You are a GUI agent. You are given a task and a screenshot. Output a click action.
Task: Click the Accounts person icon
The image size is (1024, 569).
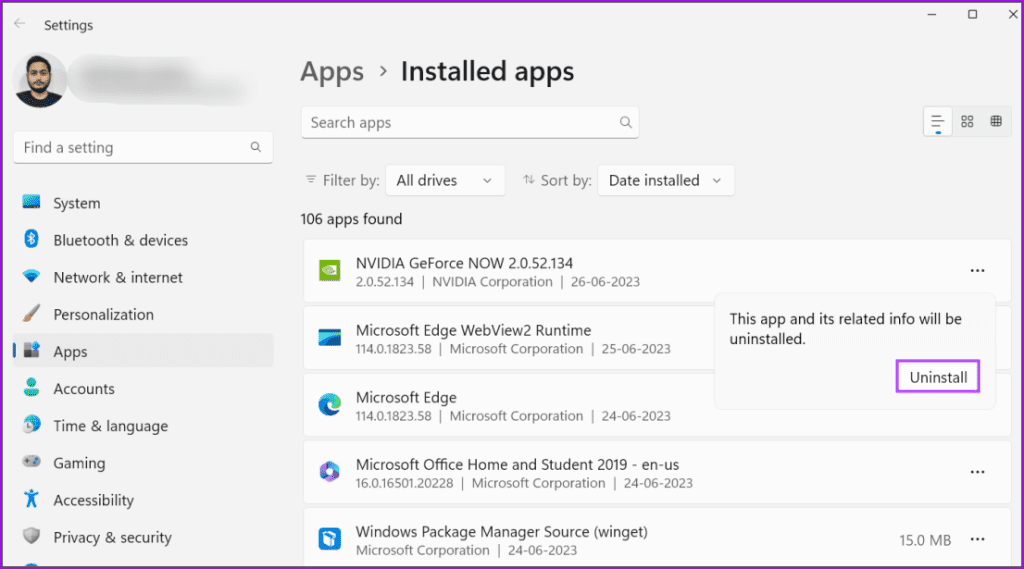31,387
